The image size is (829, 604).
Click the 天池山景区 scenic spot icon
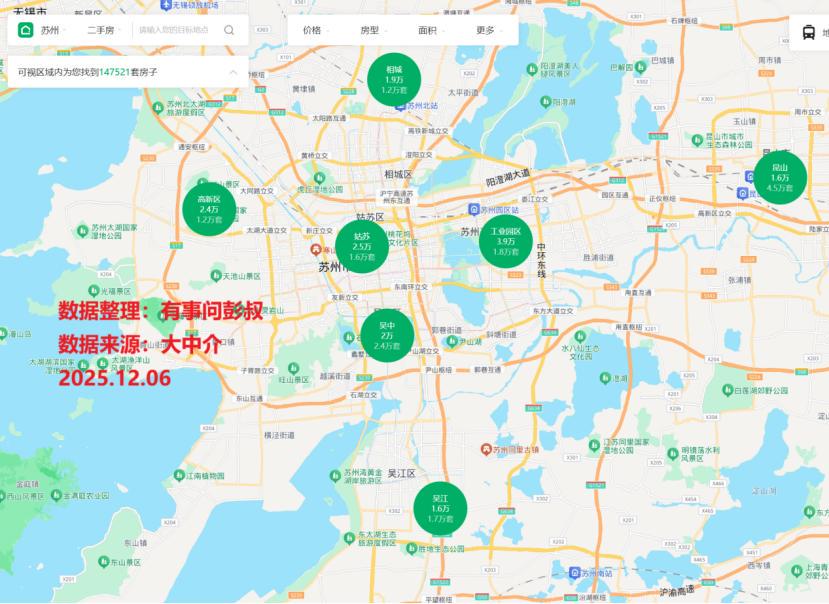click(215, 276)
